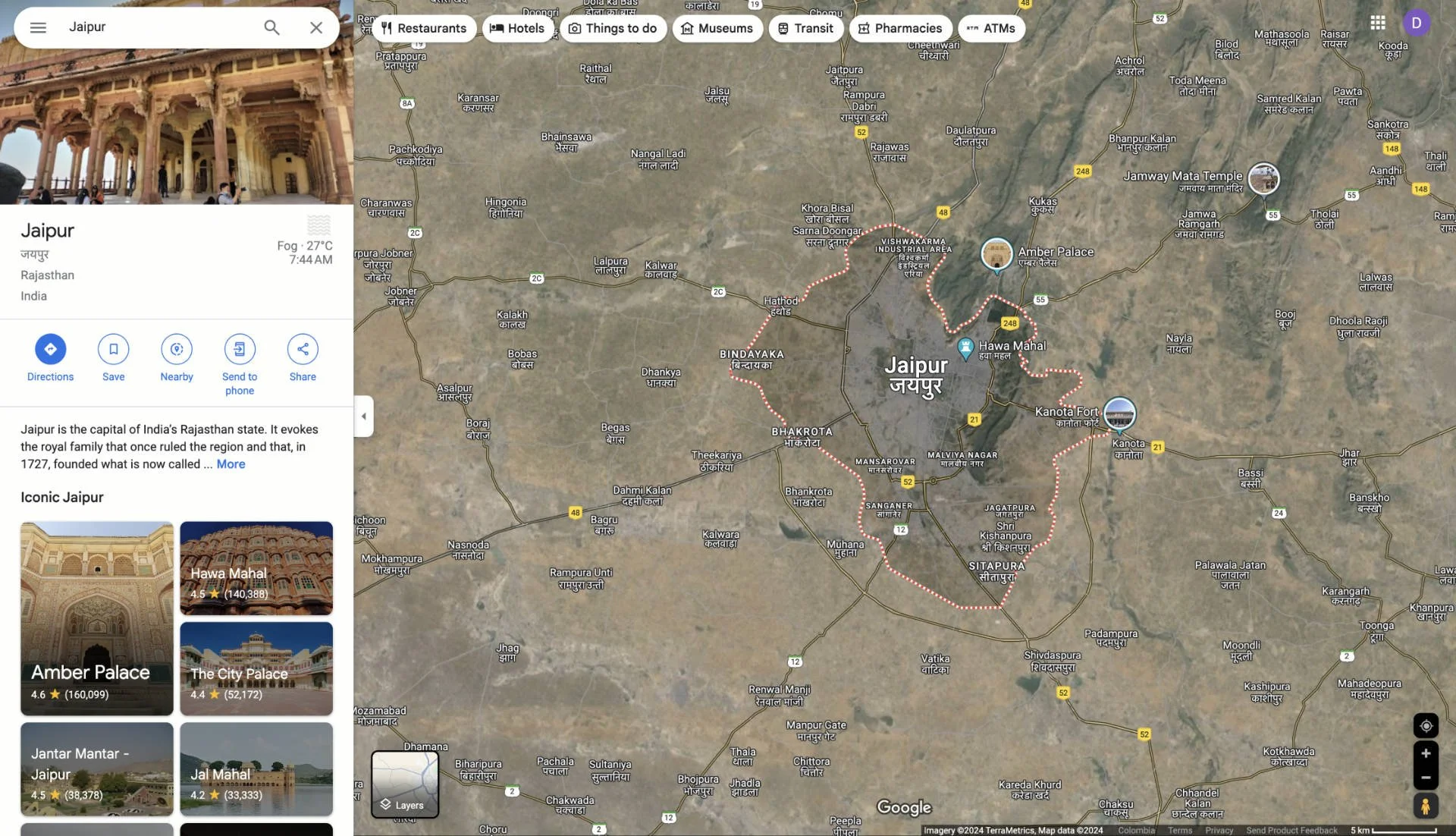This screenshot has height=836, width=1456.
Task: Click Bagru label on map
Action: [604, 525]
